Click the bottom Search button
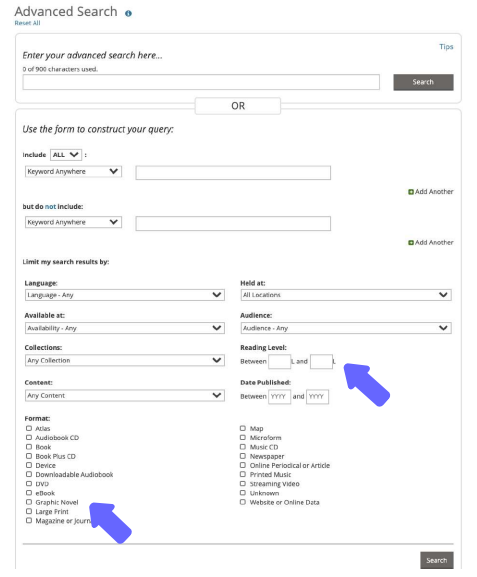Screen dimensions: 477x577 (x=437, y=560)
